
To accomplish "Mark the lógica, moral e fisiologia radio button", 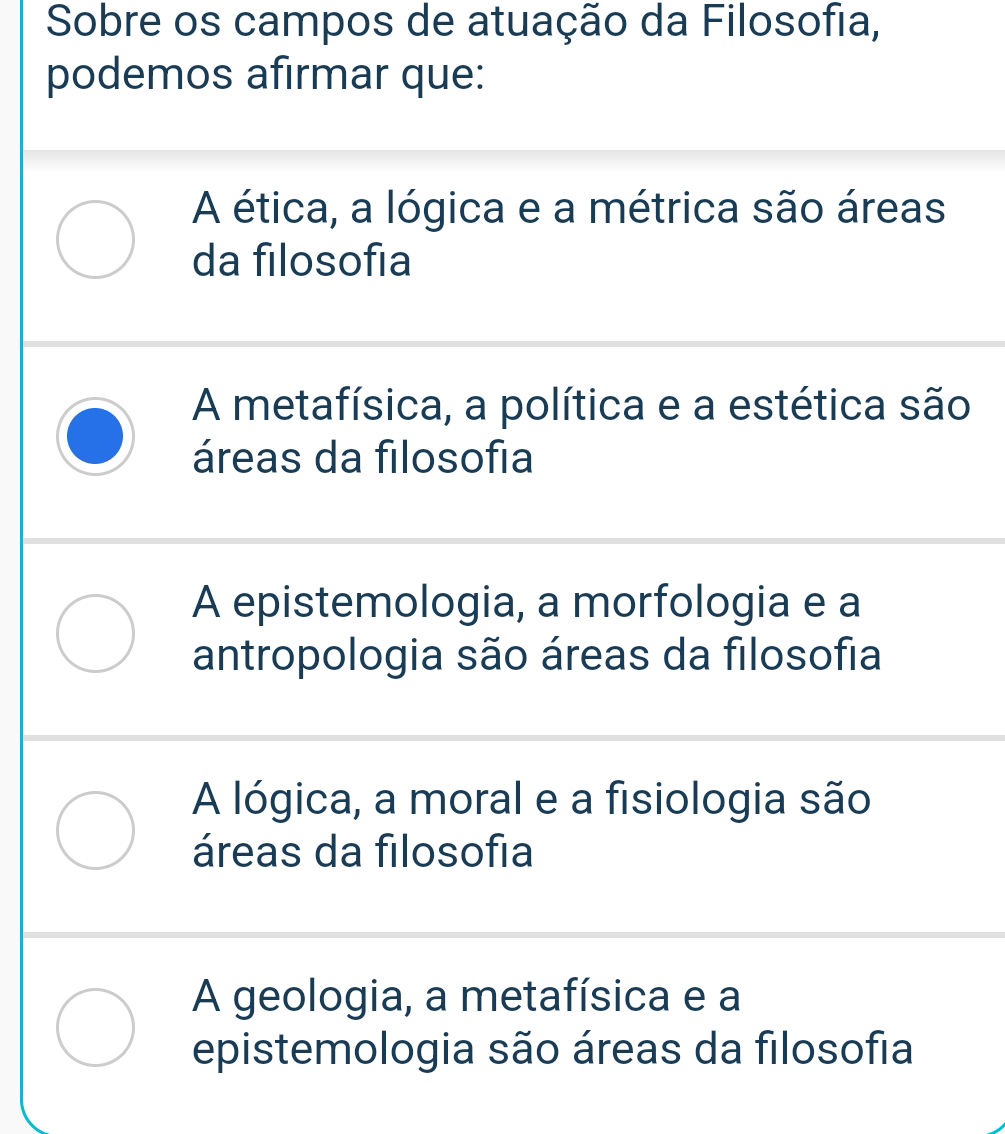I will pos(93,828).
